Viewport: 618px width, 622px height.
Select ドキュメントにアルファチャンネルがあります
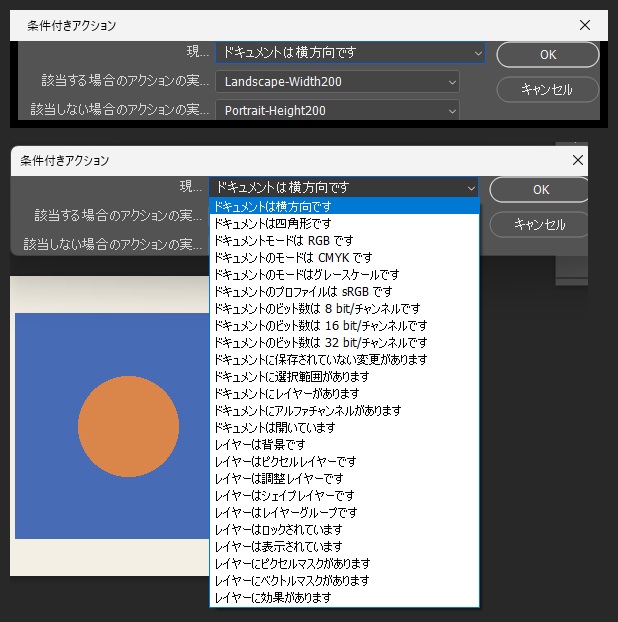(x=344, y=411)
